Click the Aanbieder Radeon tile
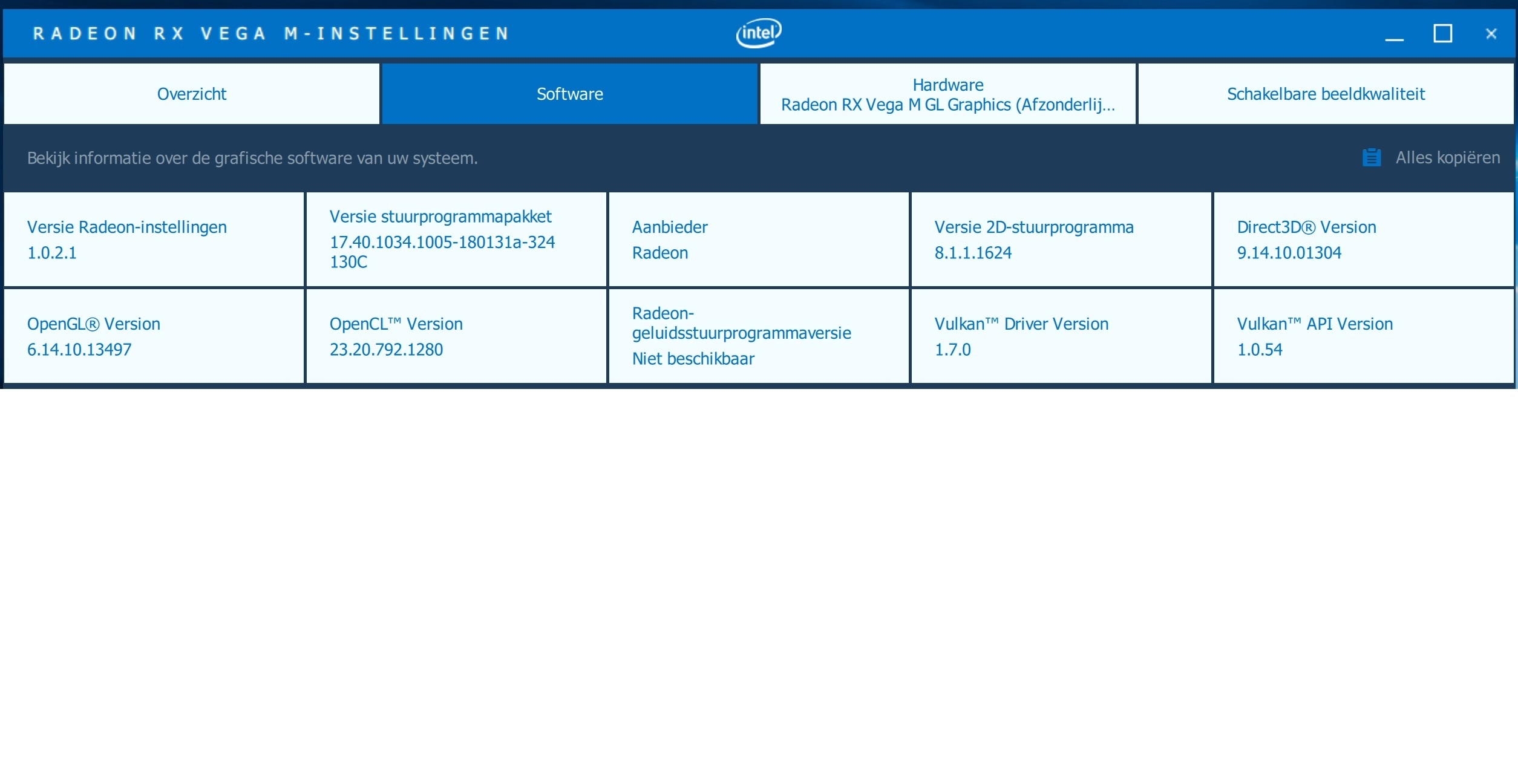The image size is (1518, 784). coord(759,240)
